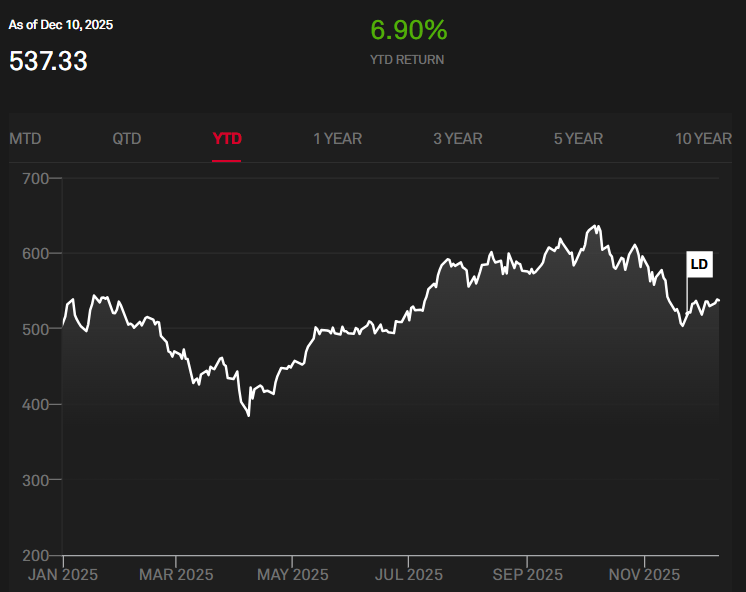
Task: Open the 3 YEAR chart range
Action: [457, 138]
